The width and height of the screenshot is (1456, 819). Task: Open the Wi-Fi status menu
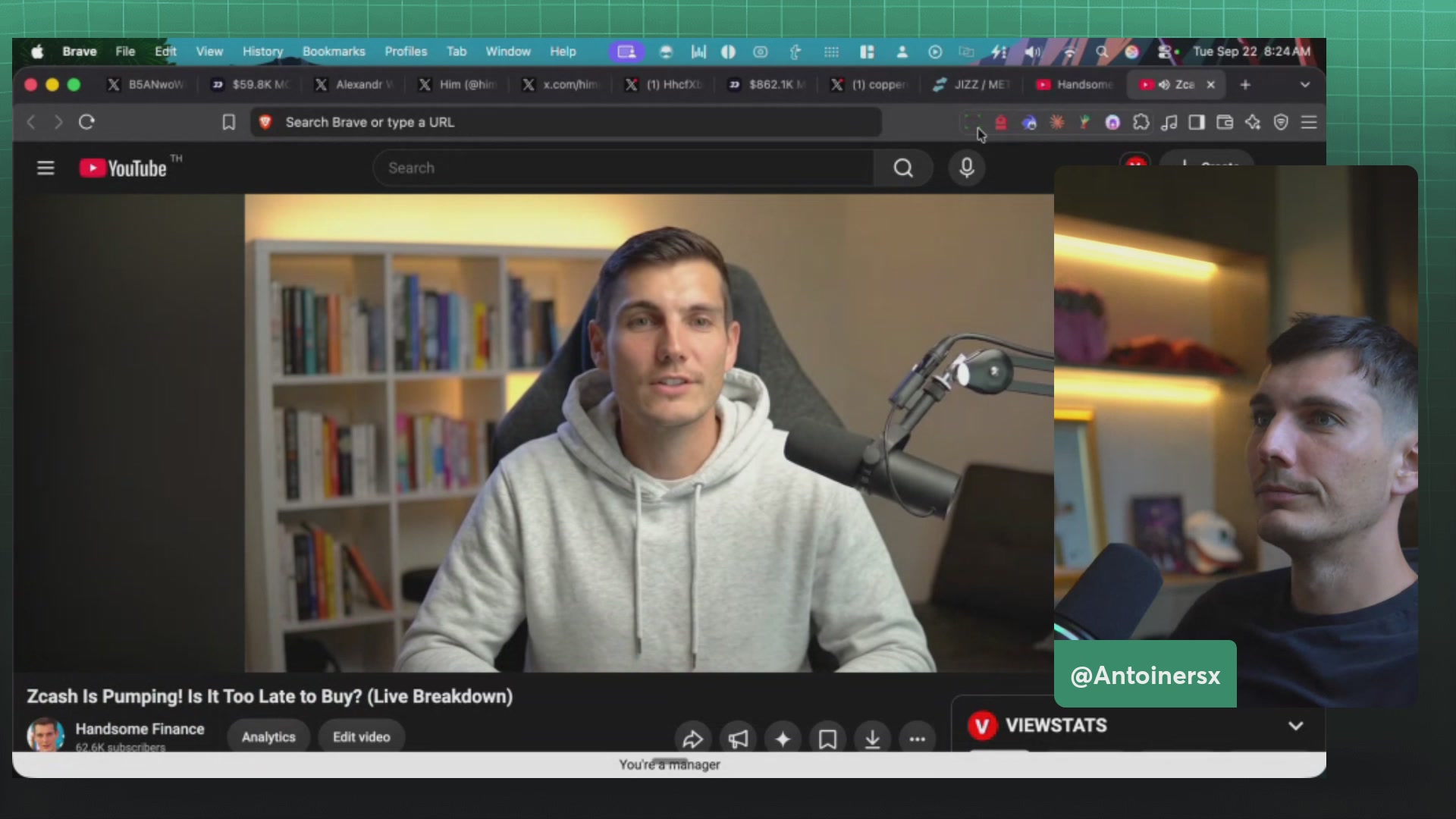pos(1069,52)
